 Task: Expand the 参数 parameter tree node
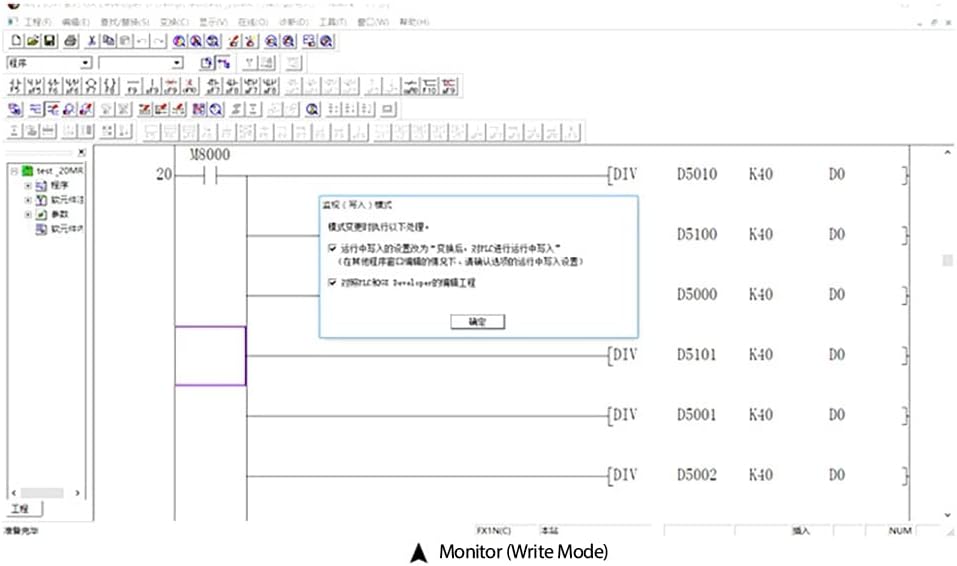28,214
